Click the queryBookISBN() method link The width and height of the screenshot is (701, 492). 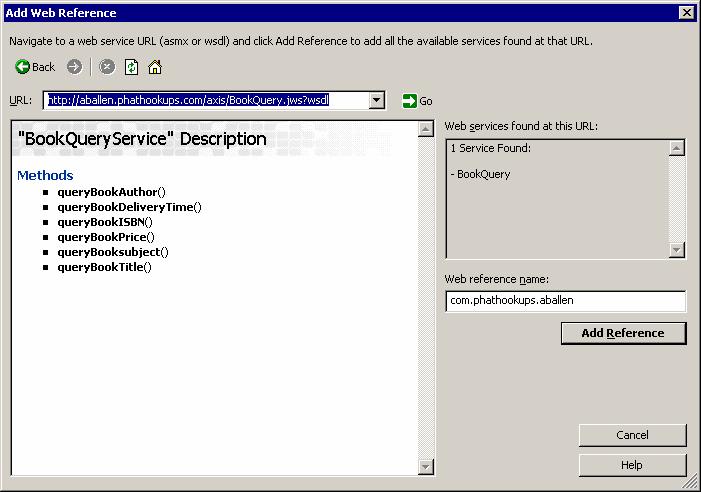pyautogui.click(x=105, y=222)
